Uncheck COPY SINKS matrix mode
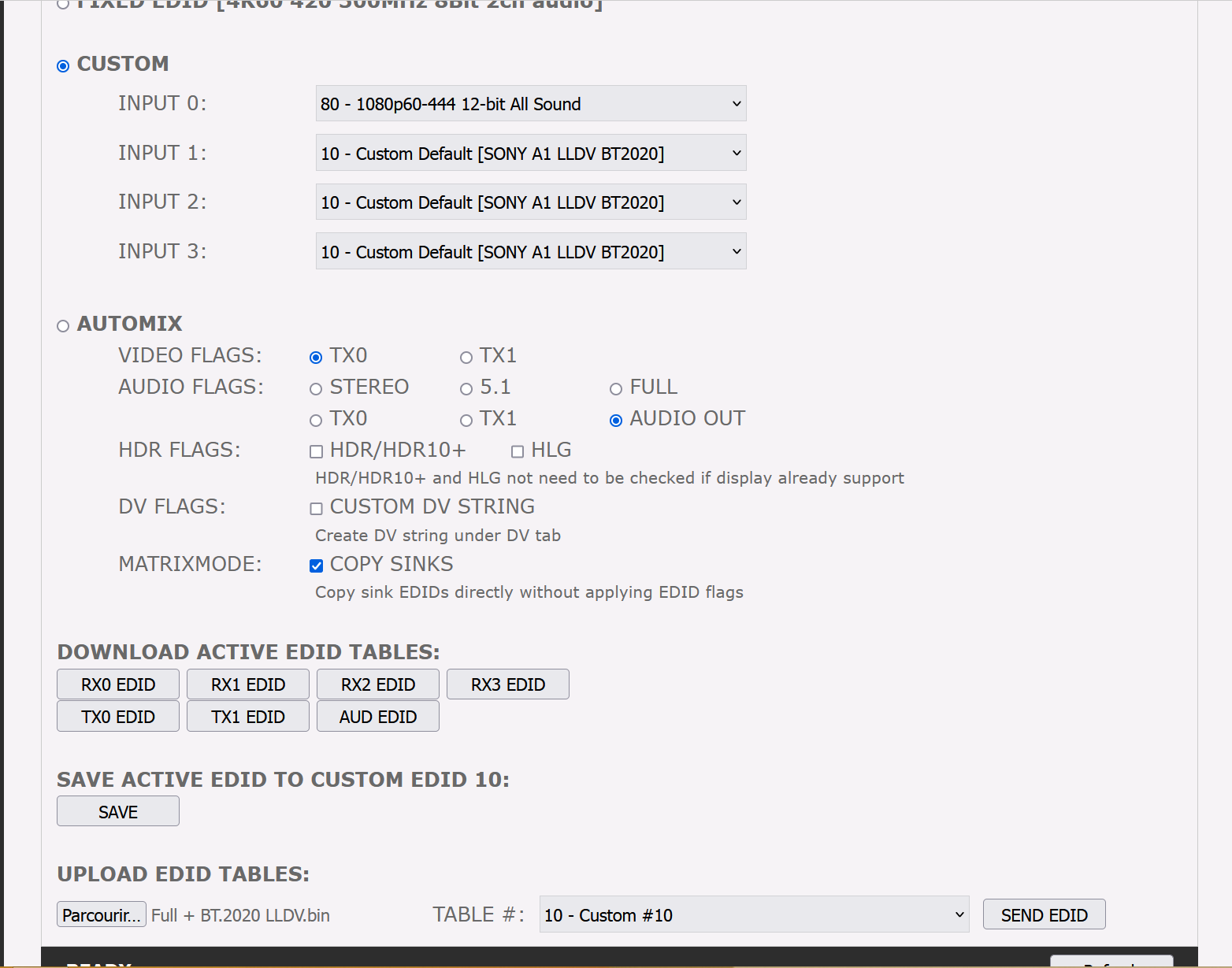1232x968 pixels. click(317, 566)
